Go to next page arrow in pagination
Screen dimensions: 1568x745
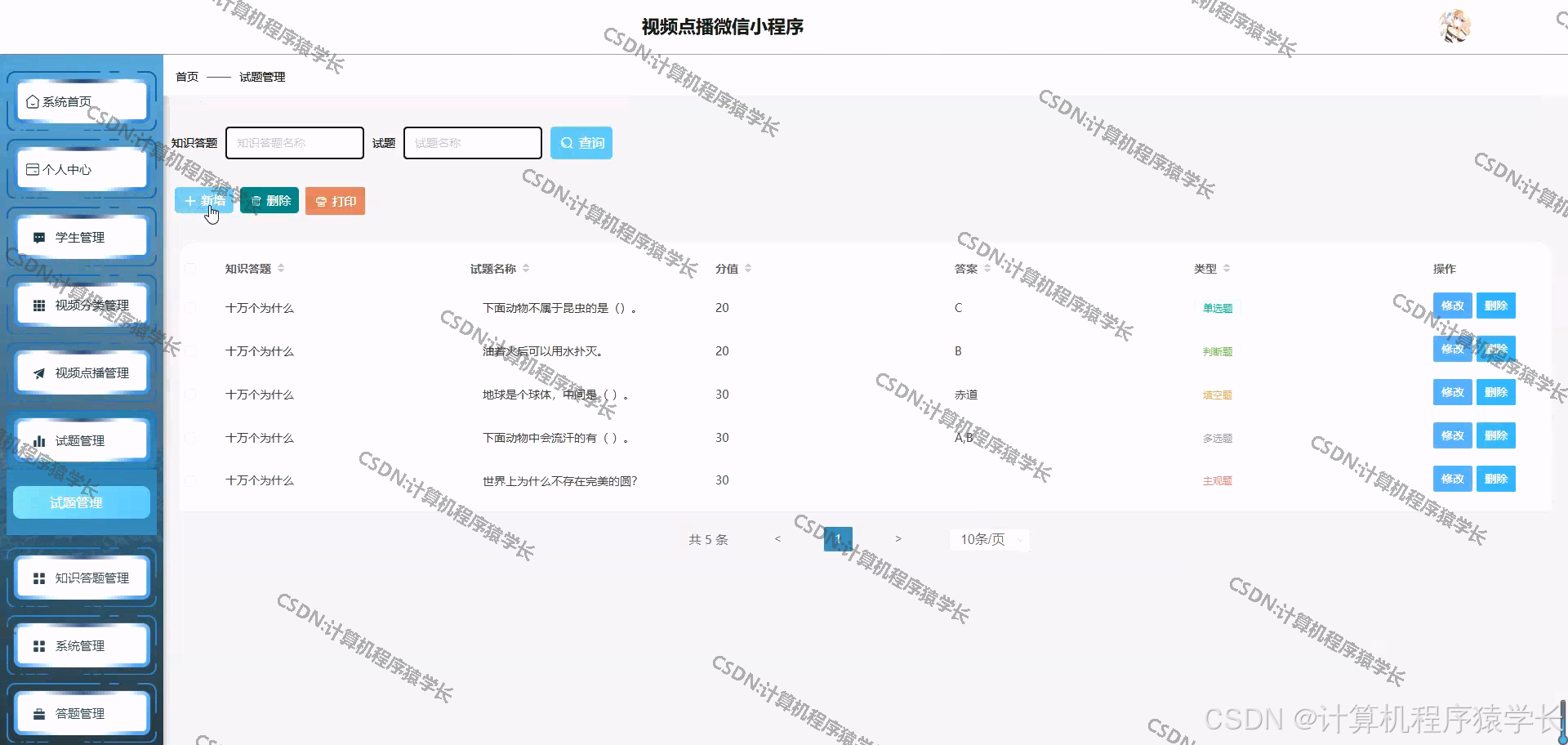coord(898,539)
